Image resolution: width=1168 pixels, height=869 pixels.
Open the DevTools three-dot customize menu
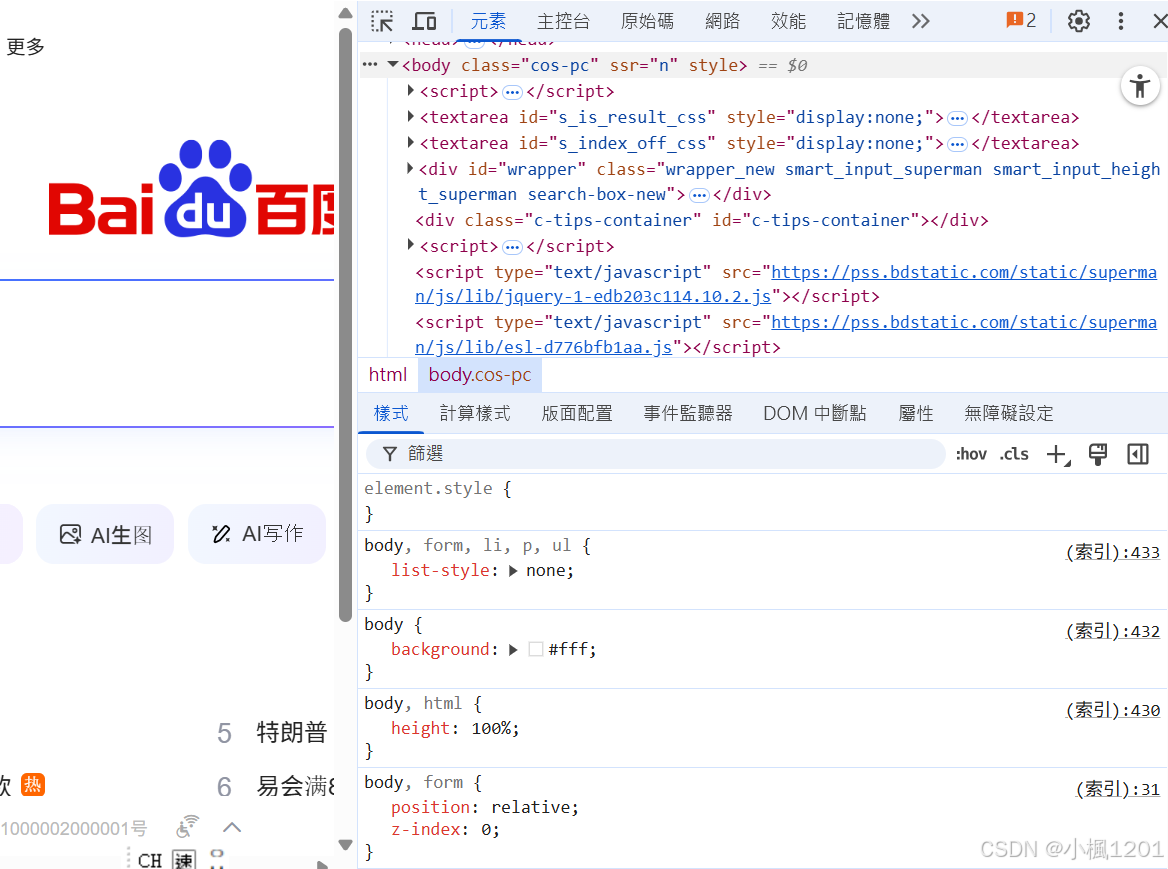coord(1120,21)
